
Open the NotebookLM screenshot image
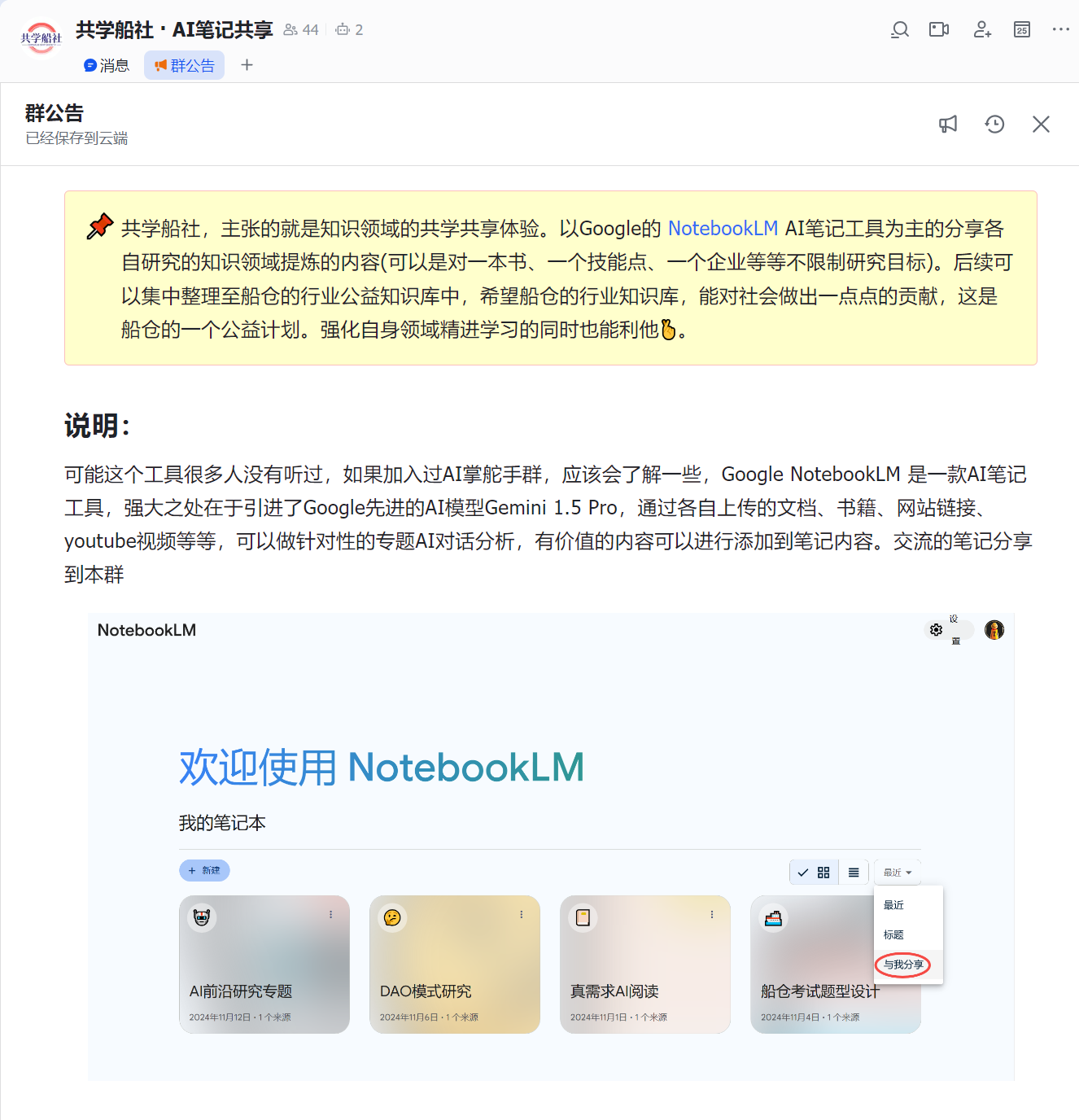pyautogui.click(x=551, y=847)
